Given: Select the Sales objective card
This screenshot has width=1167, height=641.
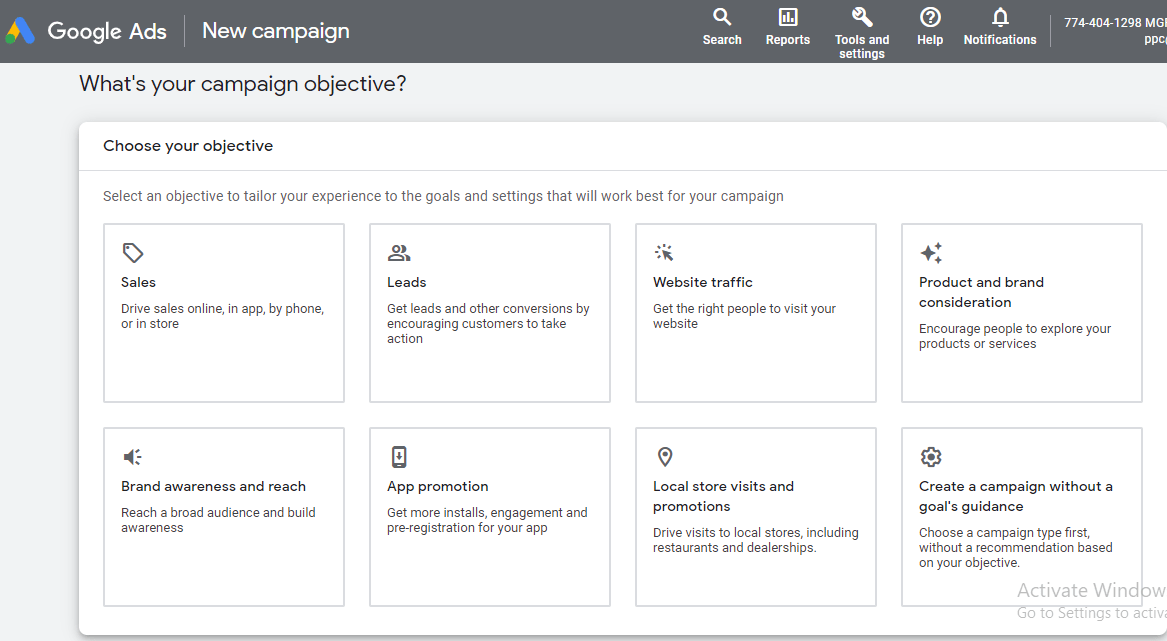Looking at the screenshot, I should [223, 313].
